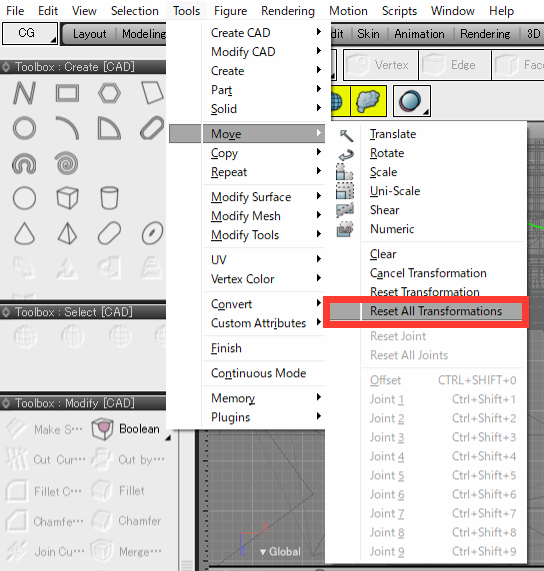Select the hexagon polygon tool
The height and width of the screenshot is (571, 544).
click(x=109, y=93)
